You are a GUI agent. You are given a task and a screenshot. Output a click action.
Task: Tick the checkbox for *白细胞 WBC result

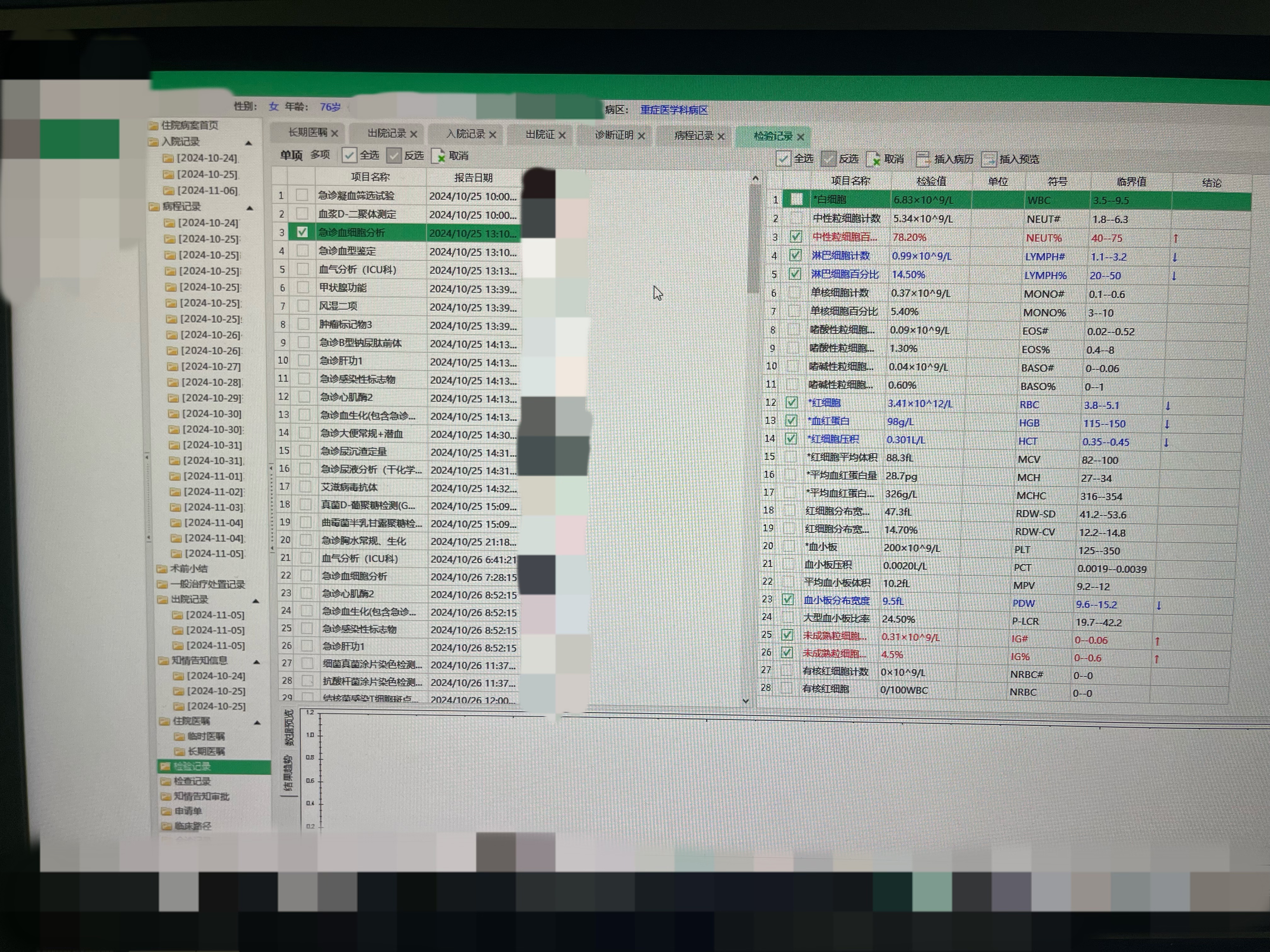click(796, 200)
